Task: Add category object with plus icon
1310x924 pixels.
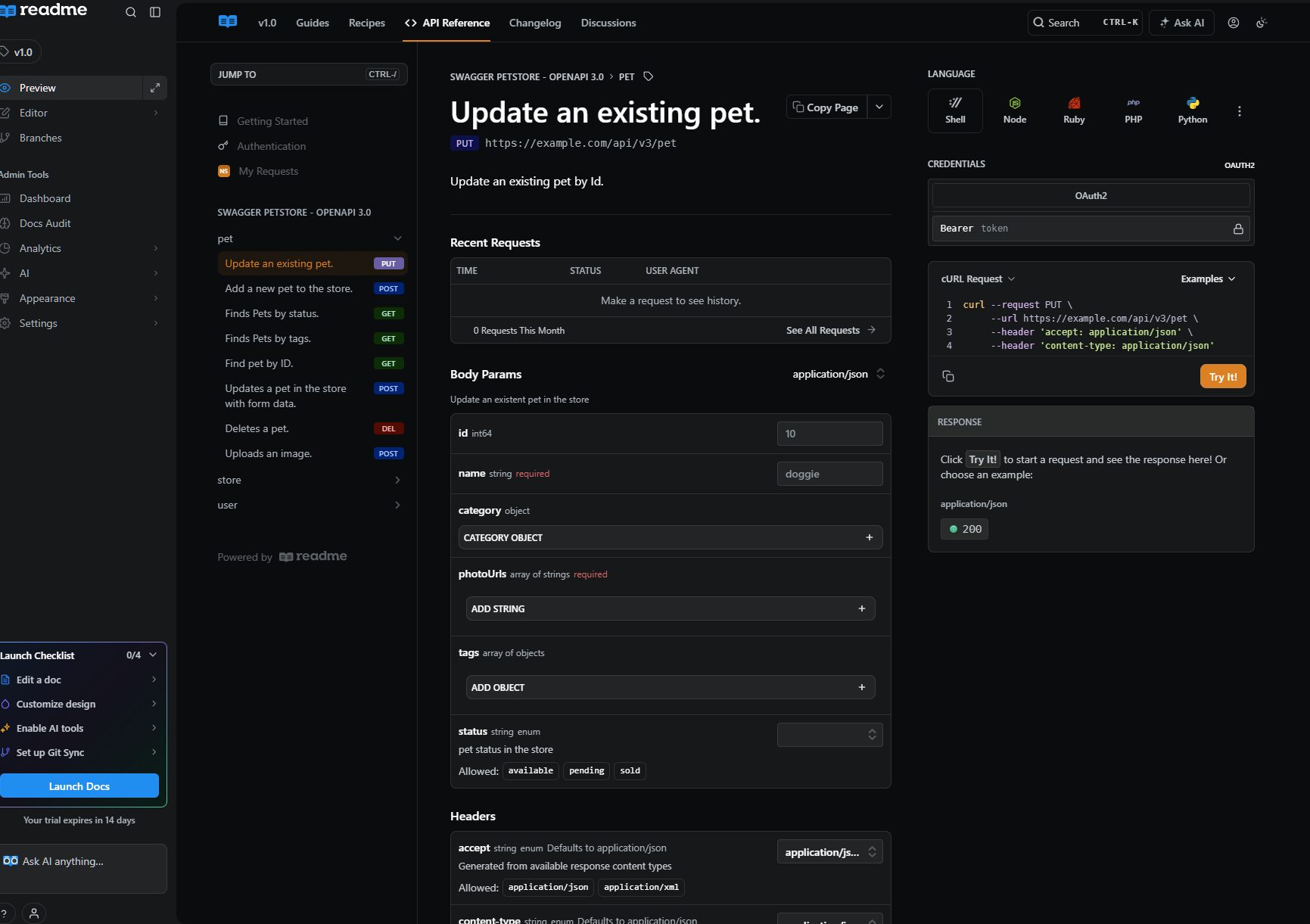Action: pos(870,537)
